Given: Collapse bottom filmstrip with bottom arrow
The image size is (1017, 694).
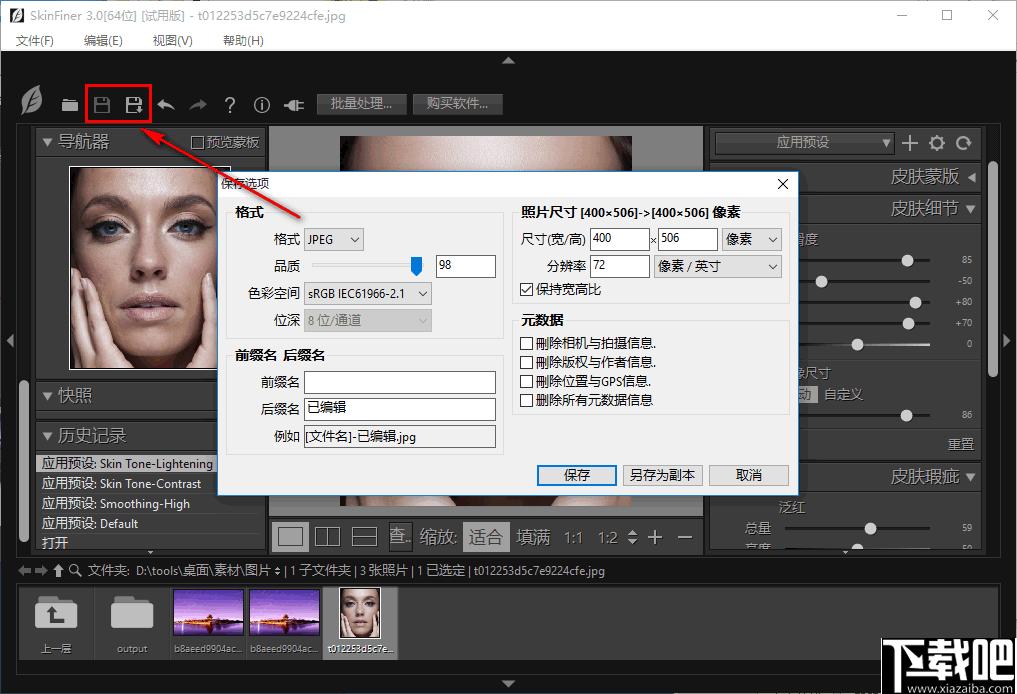Looking at the screenshot, I should tap(508, 683).
